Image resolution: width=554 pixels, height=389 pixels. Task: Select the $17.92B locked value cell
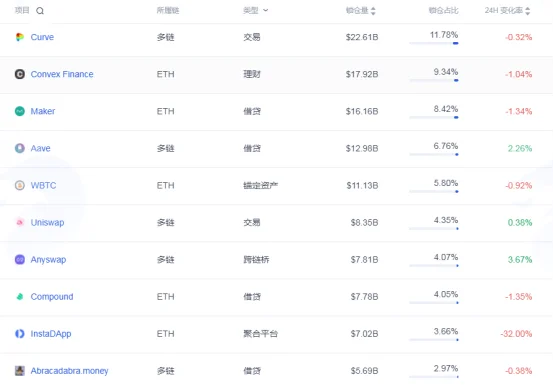tap(362, 74)
